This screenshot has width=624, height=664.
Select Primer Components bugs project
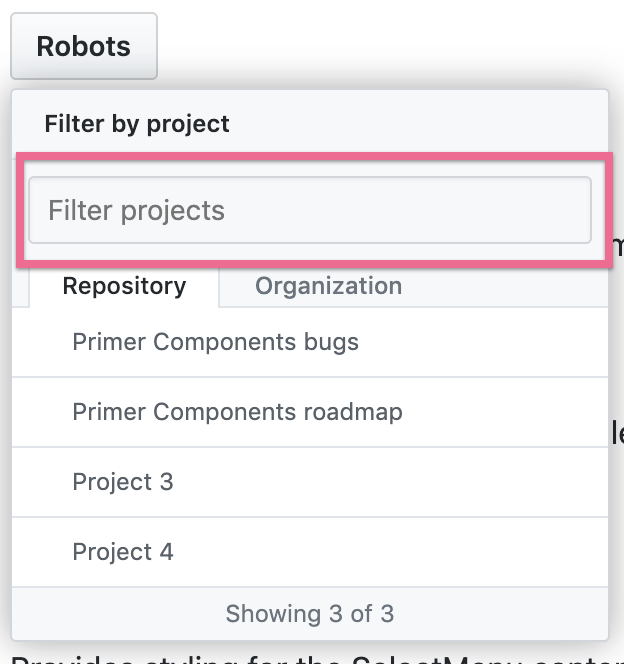[x=215, y=342]
